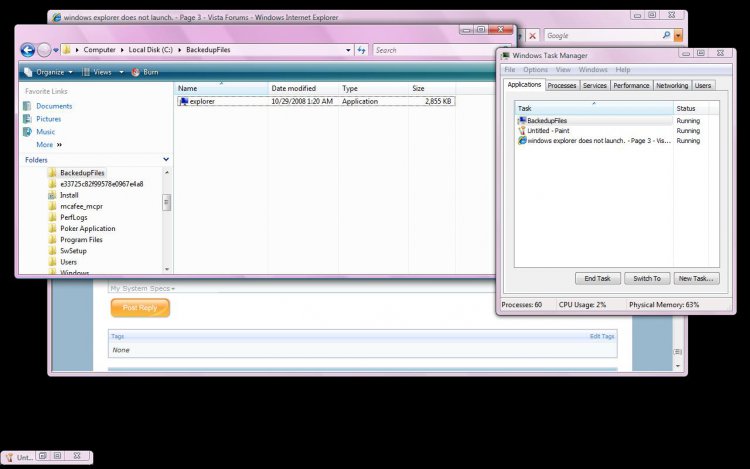The image size is (750, 469).
Task: Click the New Task... button
Action: [x=696, y=279]
